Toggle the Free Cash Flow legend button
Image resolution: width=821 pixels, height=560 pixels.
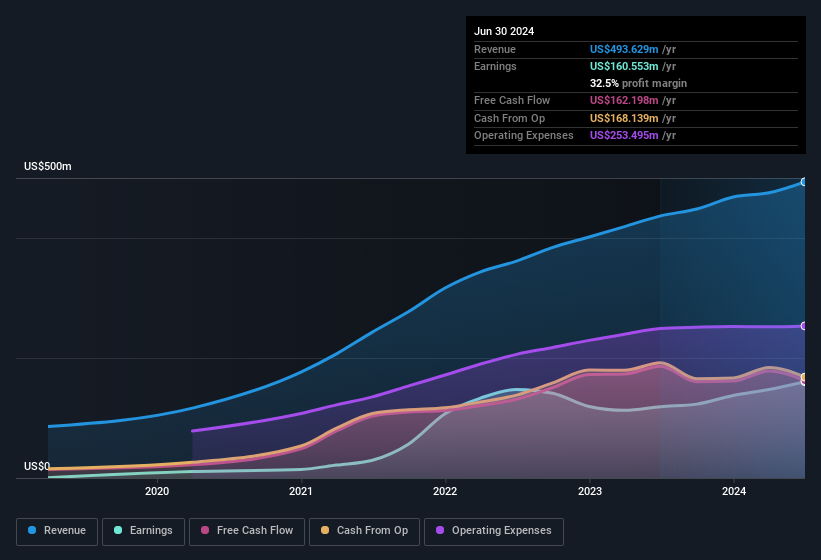pyautogui.click(x=247, y=531)
